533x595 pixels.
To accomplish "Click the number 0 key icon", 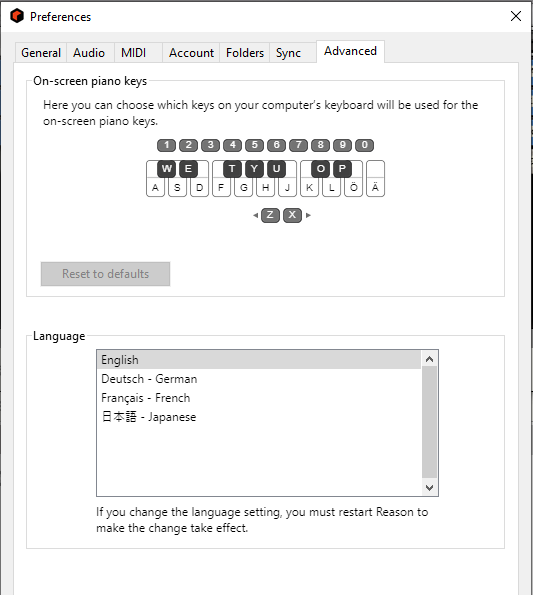I will tap(365, 145).
